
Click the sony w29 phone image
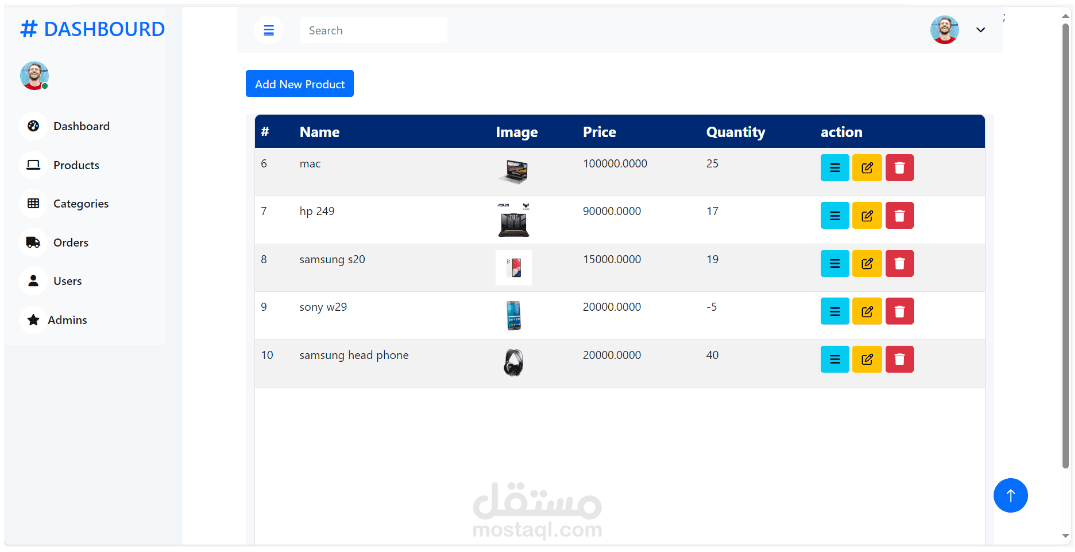(514, 315)
